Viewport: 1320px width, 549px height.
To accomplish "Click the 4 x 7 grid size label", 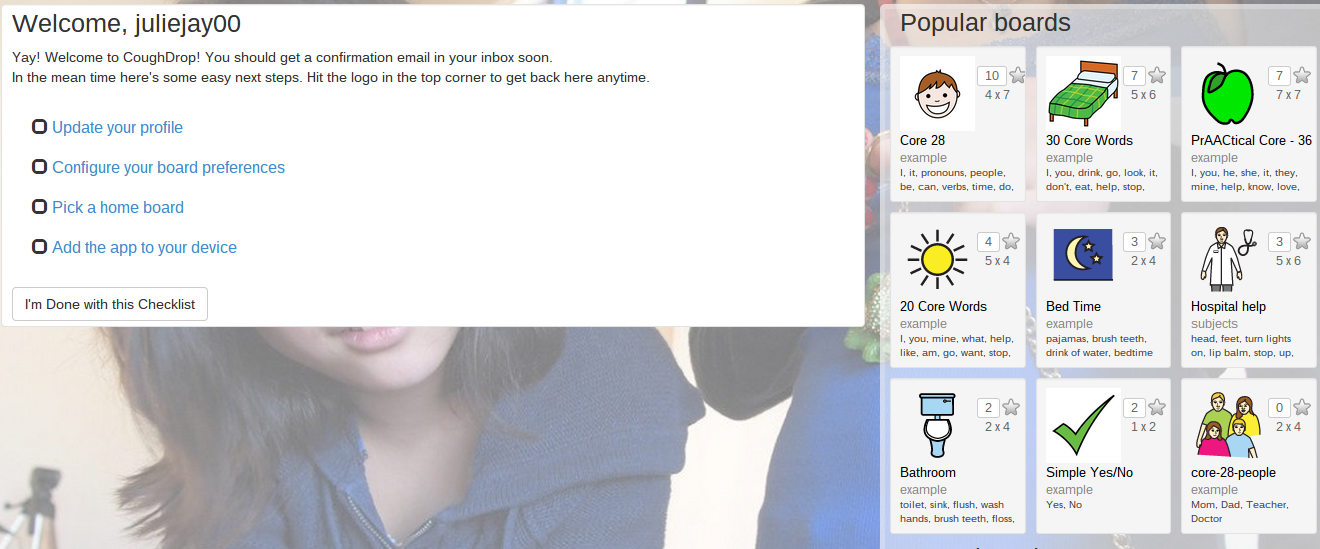I will pos(997,95).
